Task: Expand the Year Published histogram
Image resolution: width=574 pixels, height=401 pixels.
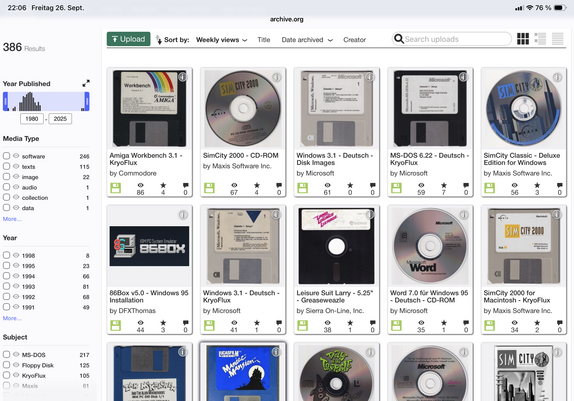Action: [x=86, y=83]
